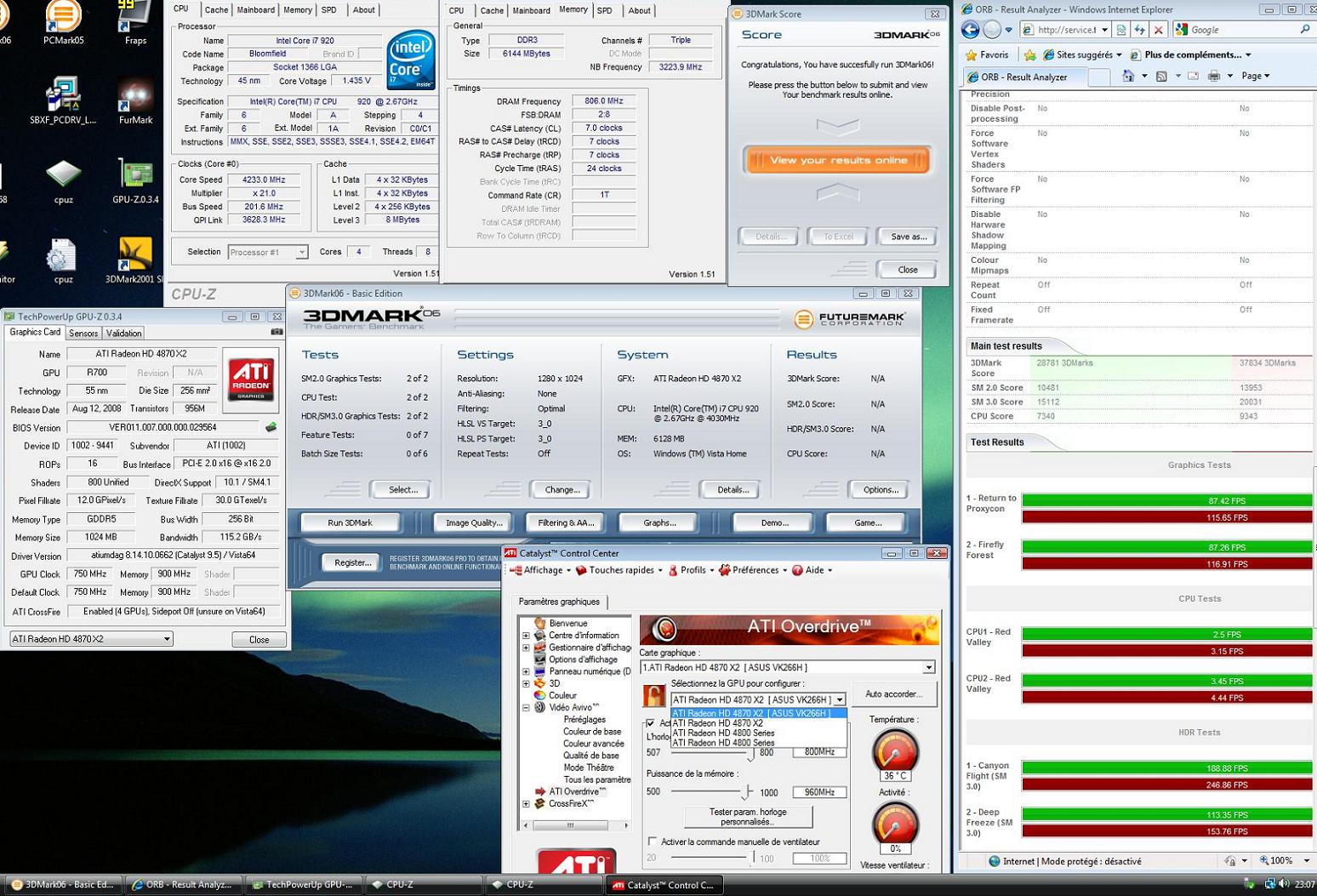The height and width of the screenshot is (896, 1317).
Task: Toggle the Activate ATI Overdrive checkbox
Action: coord(651,723)
